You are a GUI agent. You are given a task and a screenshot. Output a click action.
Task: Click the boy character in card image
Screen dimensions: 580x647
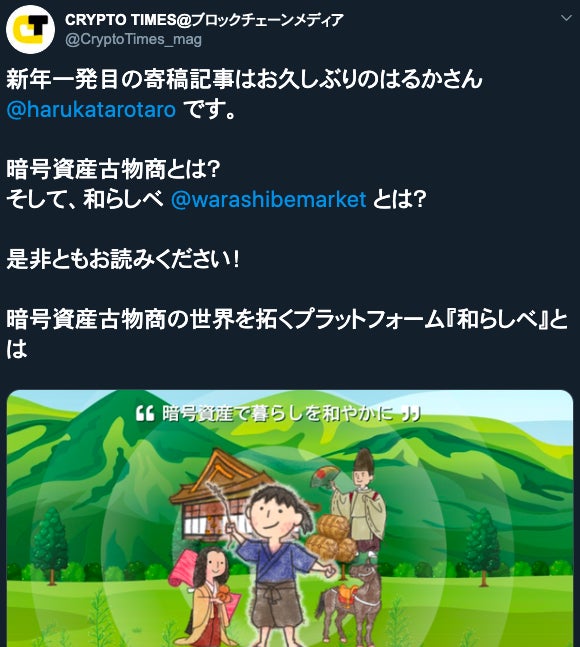(x=275, y=567)
